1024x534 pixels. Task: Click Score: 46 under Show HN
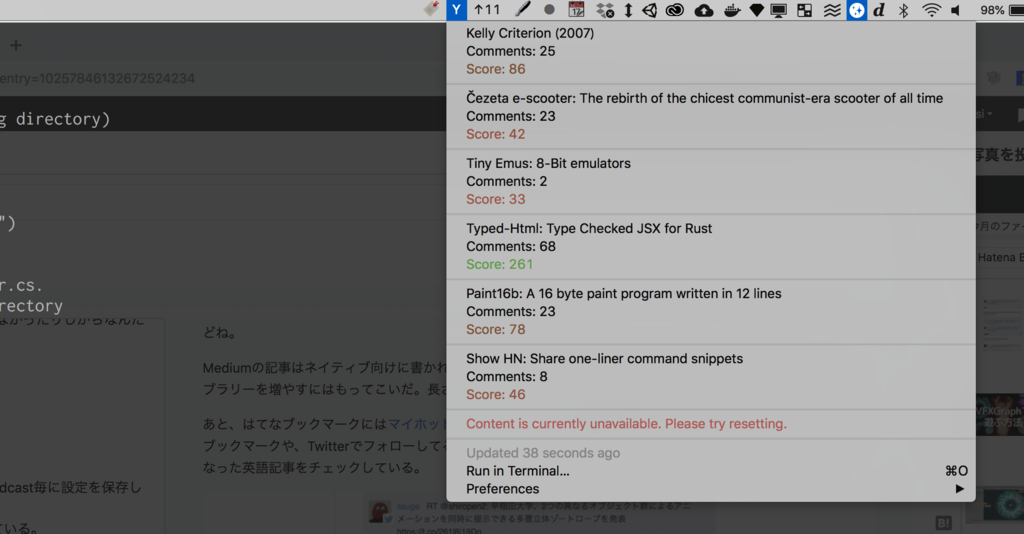495,394
